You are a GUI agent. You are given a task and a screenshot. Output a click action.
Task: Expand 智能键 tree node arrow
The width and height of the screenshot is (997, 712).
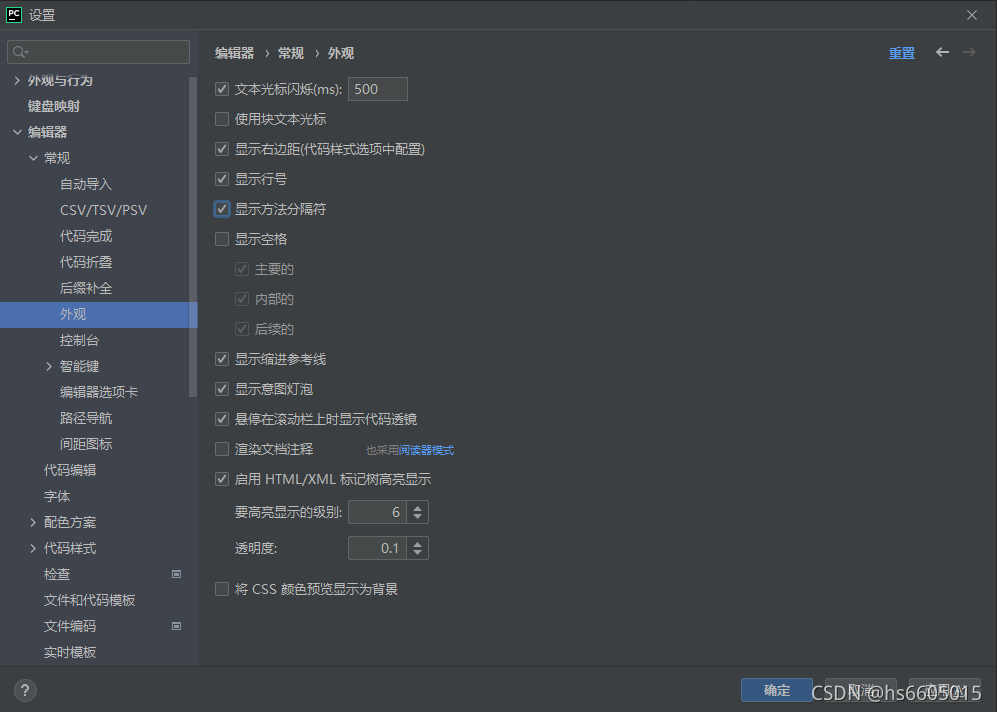pos(49,366)
